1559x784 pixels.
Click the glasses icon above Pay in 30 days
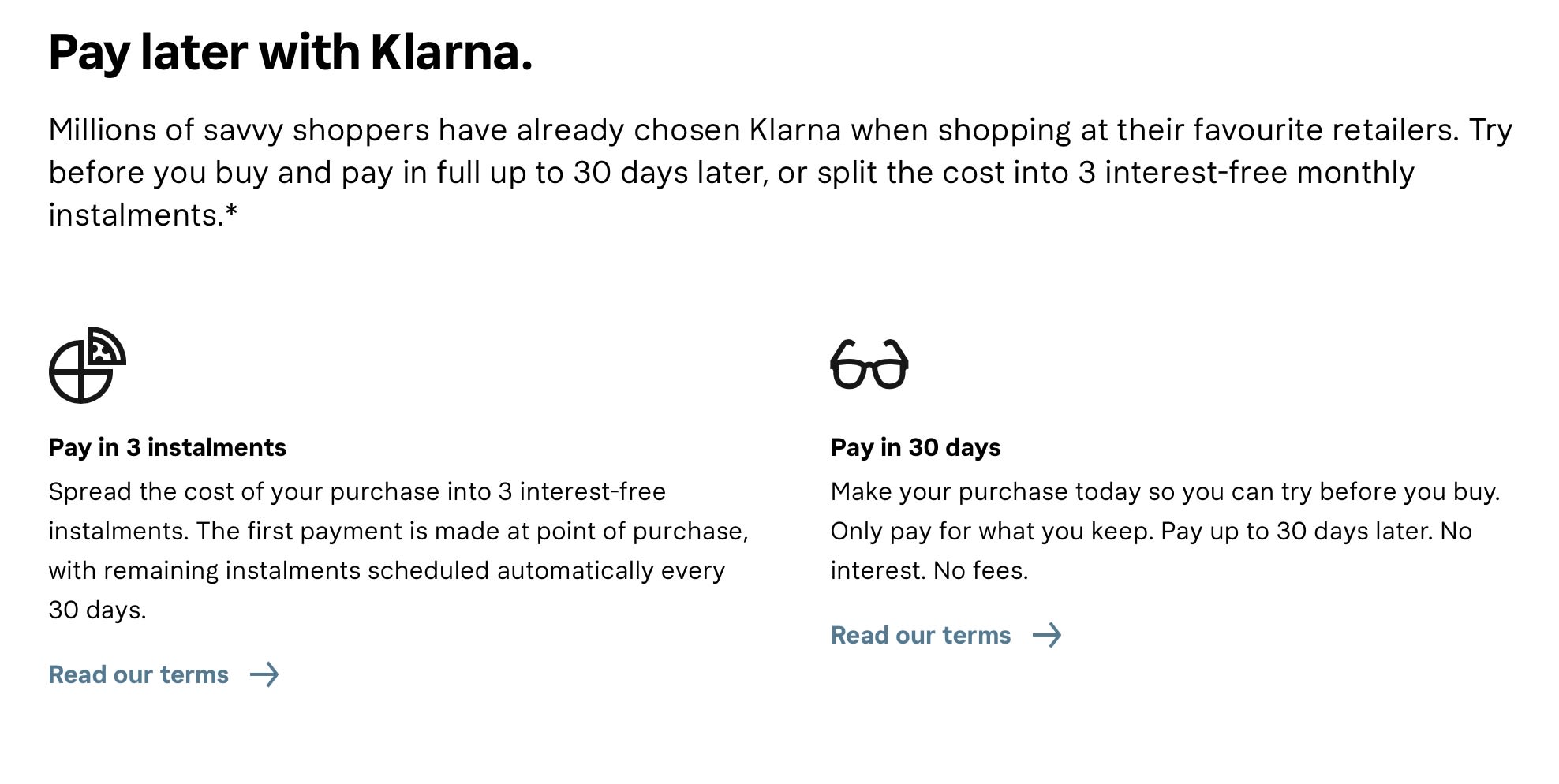point(869,364)
